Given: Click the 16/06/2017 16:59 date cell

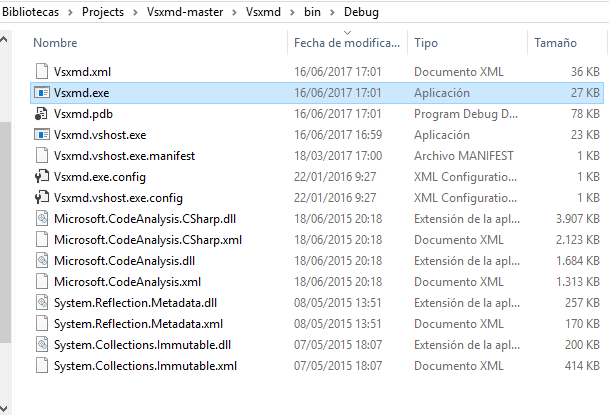Looking at the screenshot, I should [338, 135].
